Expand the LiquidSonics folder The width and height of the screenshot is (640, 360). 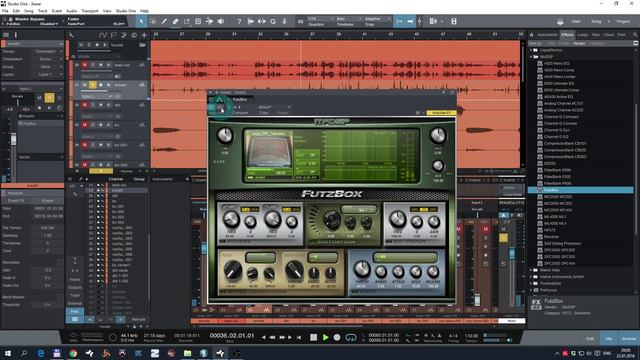pos(532,50)
